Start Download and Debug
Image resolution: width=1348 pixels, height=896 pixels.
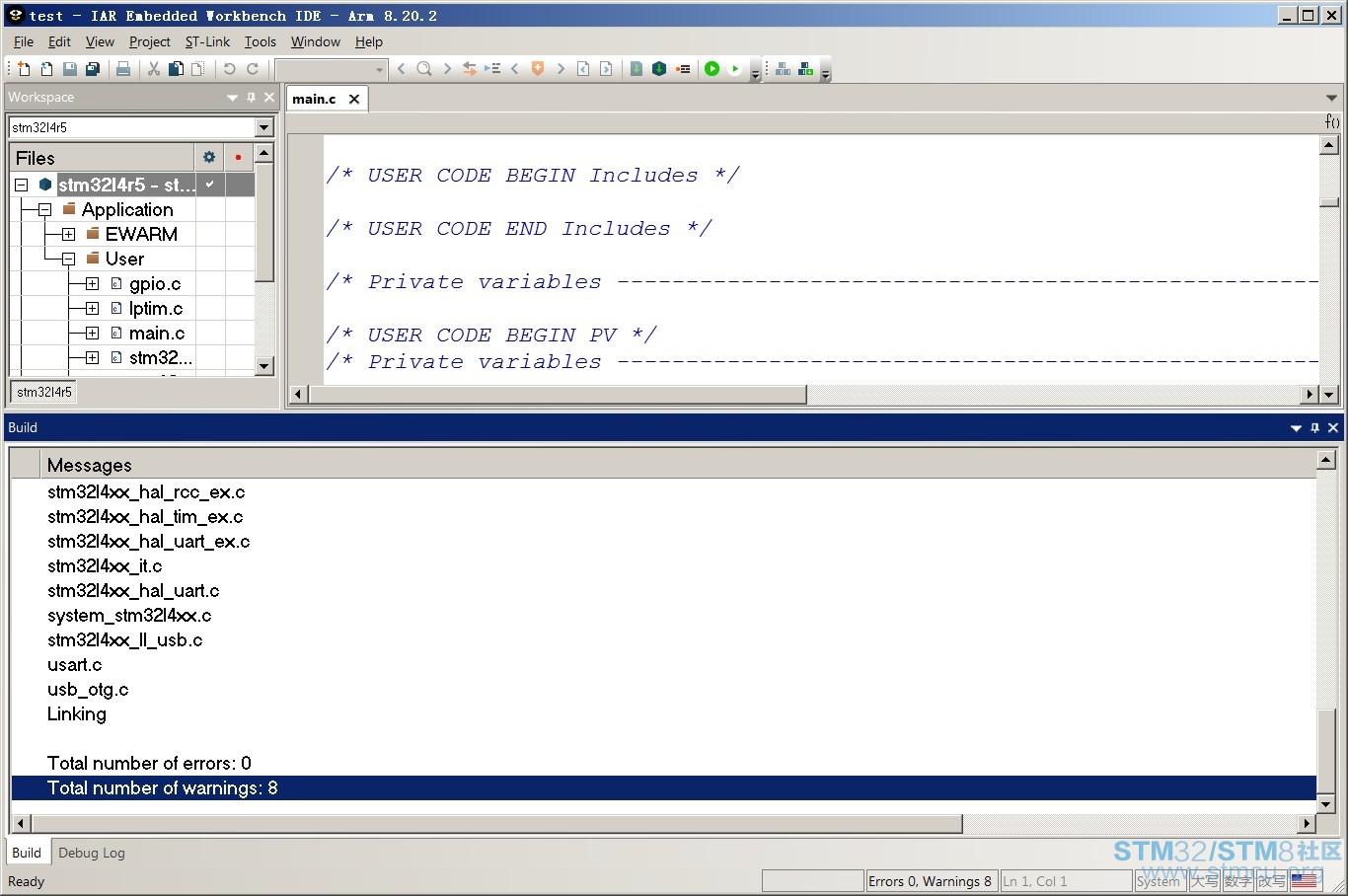point(712,69)
